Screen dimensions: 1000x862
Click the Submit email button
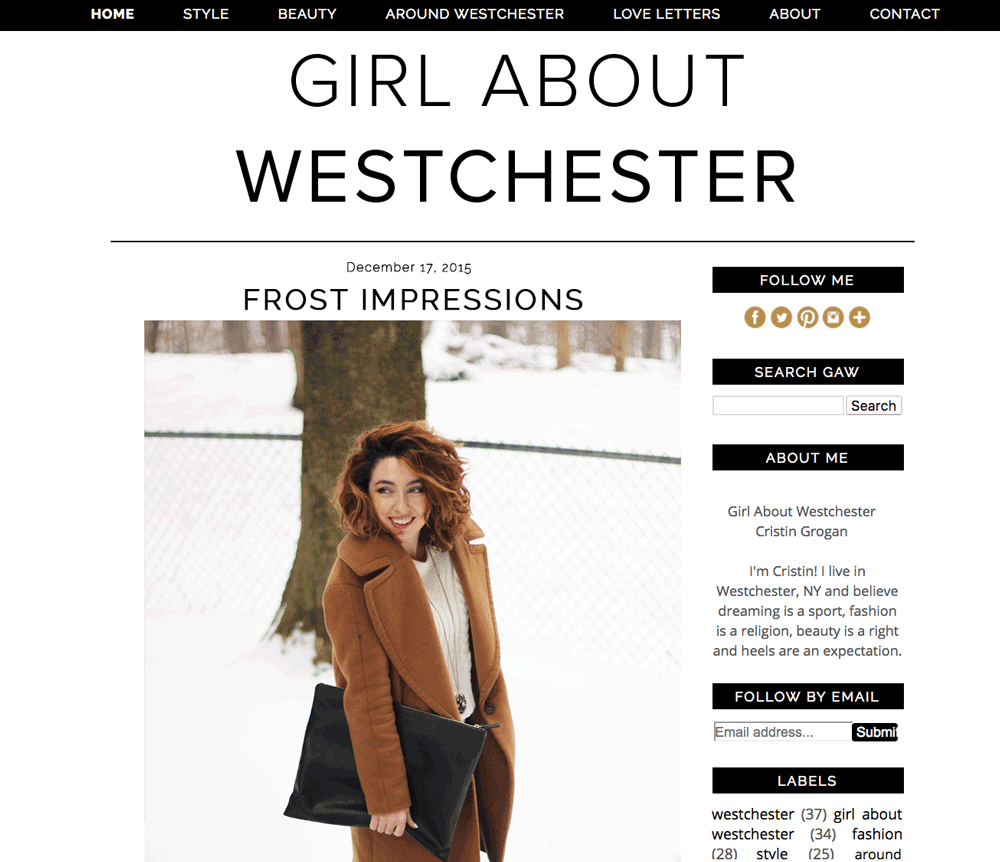coord(875,732)
